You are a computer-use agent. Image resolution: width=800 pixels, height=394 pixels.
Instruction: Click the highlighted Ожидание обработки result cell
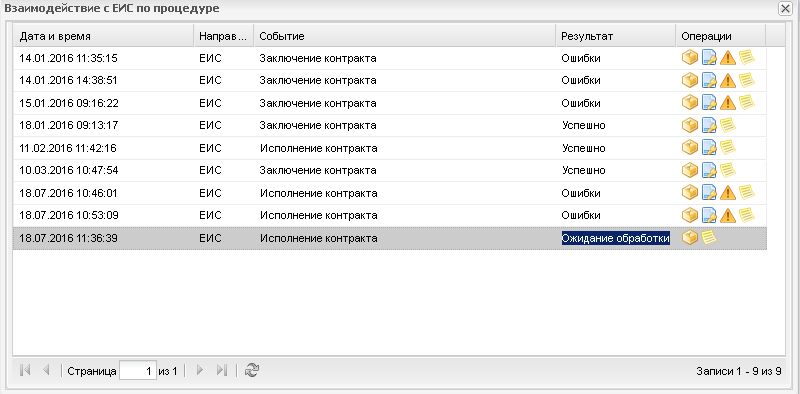(616, 238)
